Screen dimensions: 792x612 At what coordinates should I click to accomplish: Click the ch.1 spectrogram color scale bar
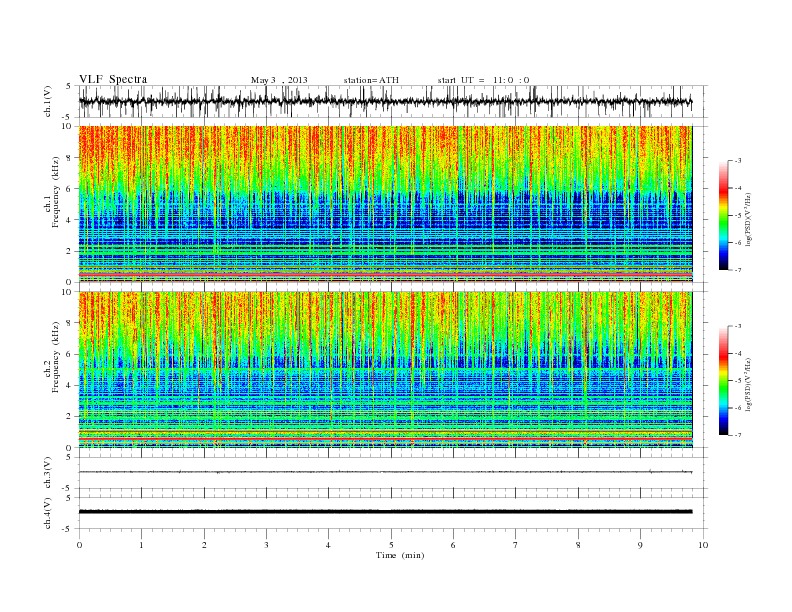click(723, 215)
